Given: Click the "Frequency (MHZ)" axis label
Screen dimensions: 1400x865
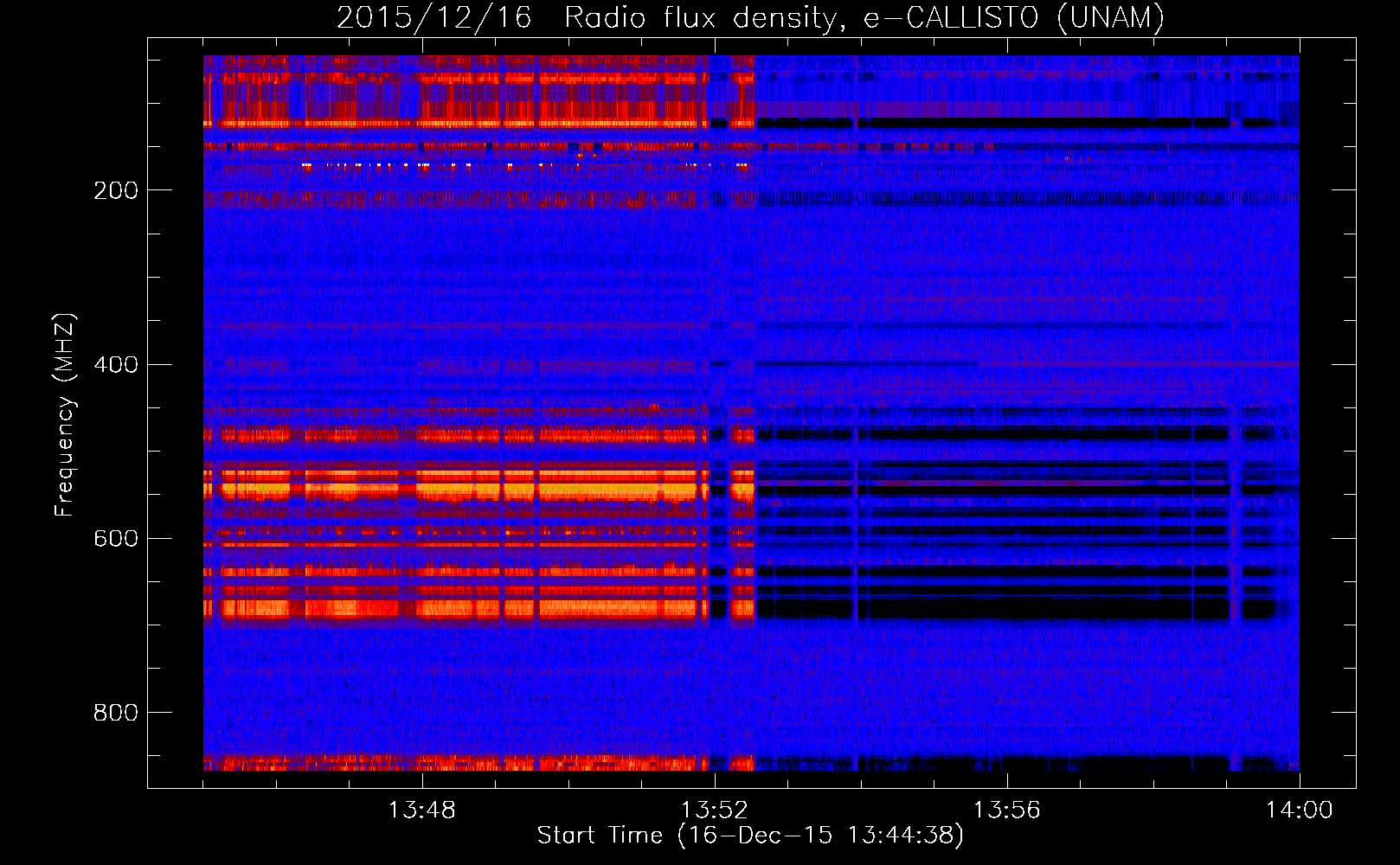Looking at the screenshot, I should coord(65,415).
